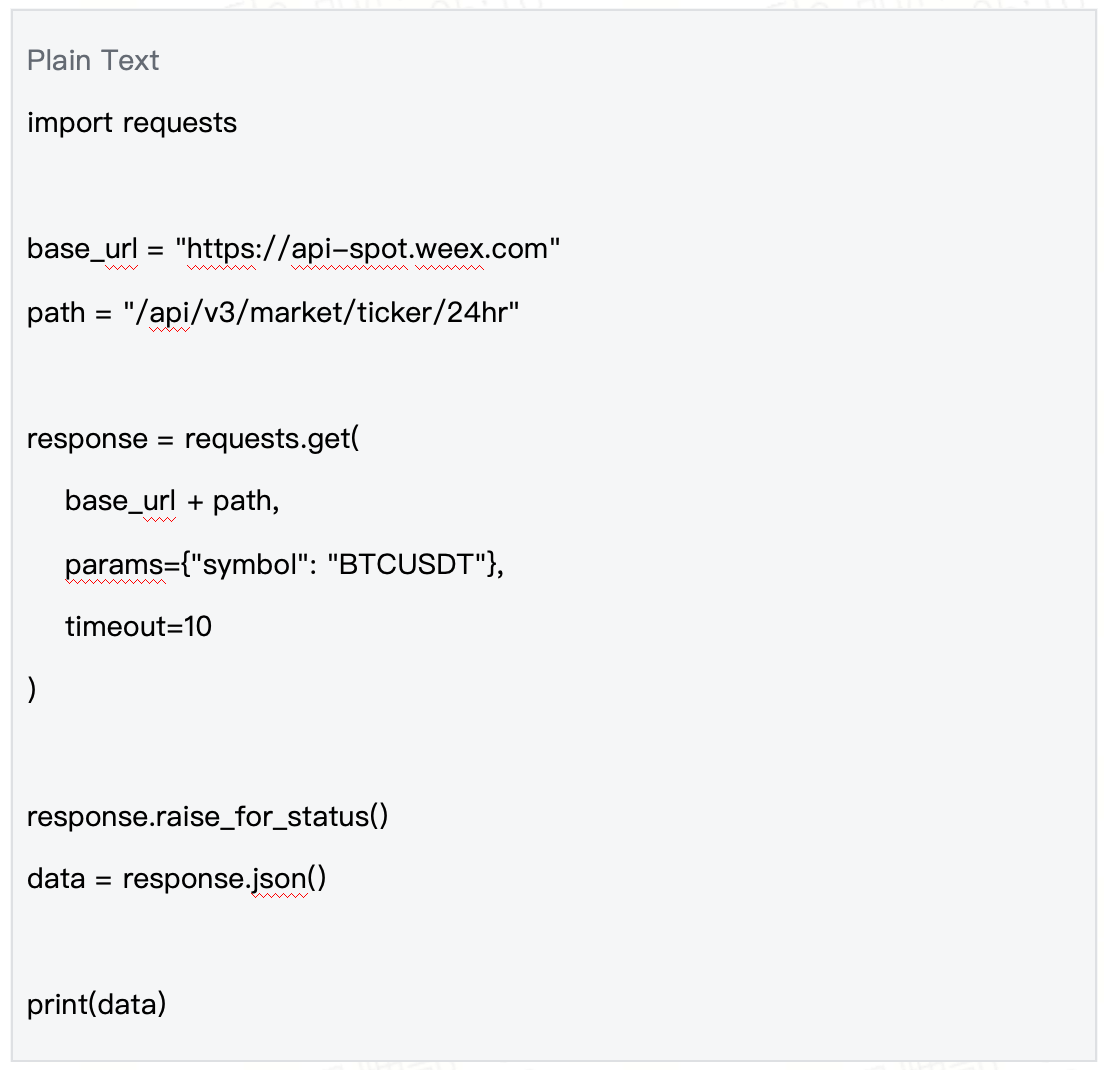Click the print(data) statement
This screenshot has width=1104, height=1070.
tap(96, 1005)
